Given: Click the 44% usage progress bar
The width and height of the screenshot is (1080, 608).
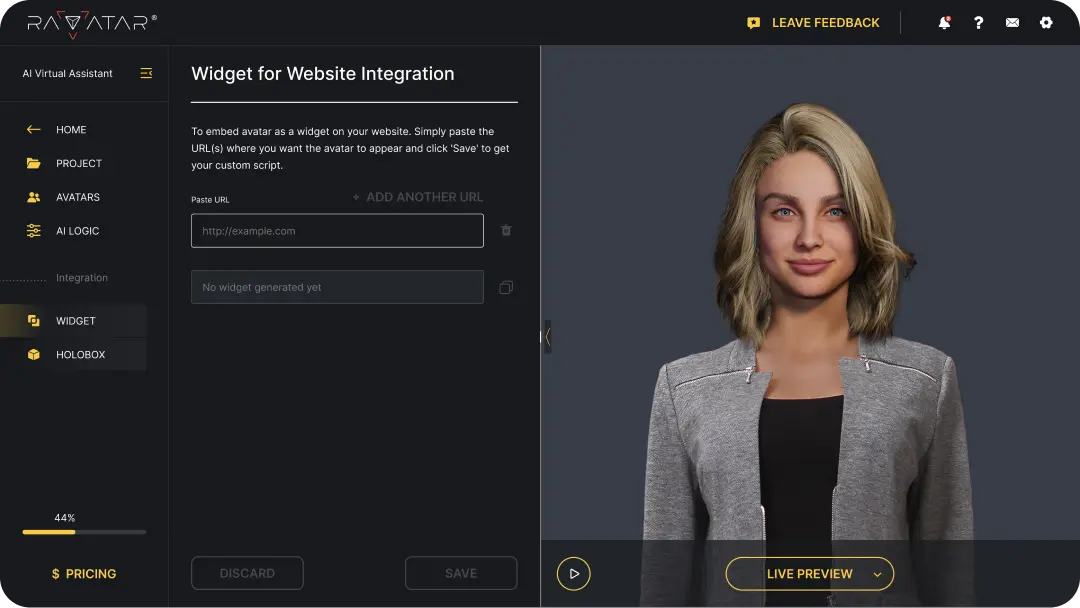Looking at the screenshot, I should (x=84, y=532).
